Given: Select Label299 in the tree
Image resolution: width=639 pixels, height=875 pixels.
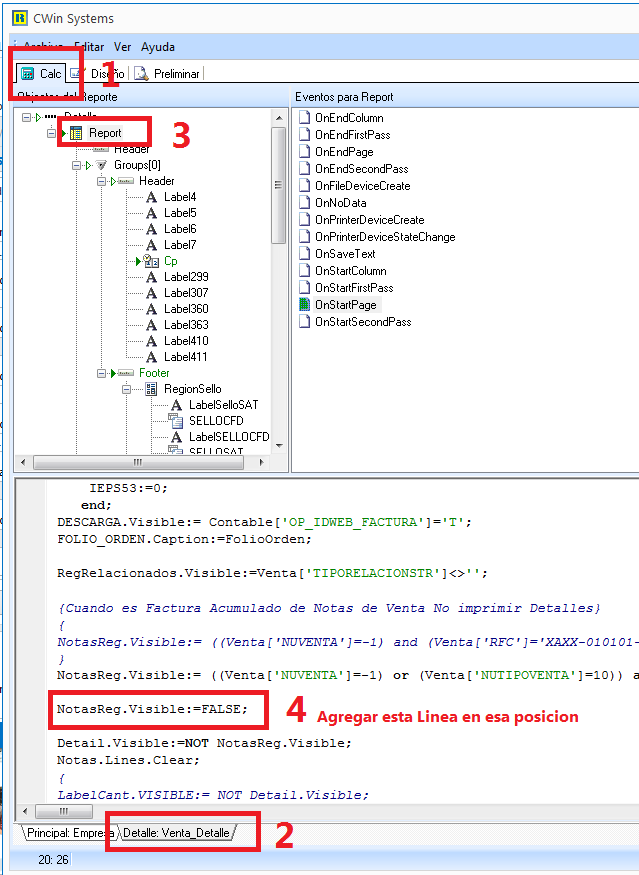Looking at the screenshot, I should pos(186,277).
